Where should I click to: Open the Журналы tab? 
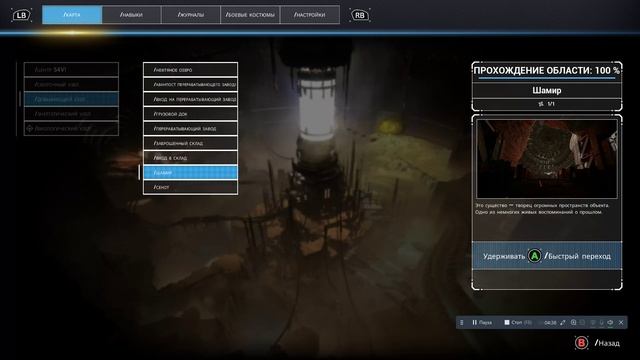pyautogui.click(x=191, y=15)
